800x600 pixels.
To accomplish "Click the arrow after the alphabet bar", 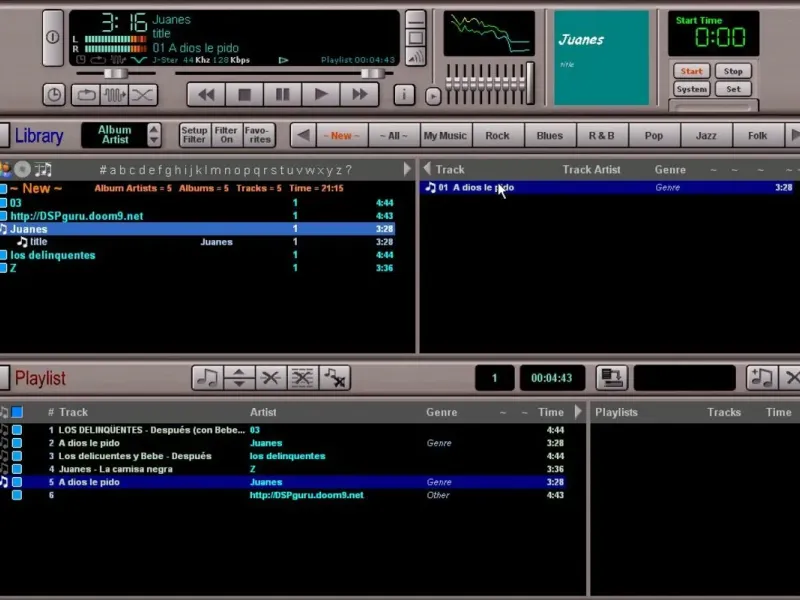I will (407, 169).
